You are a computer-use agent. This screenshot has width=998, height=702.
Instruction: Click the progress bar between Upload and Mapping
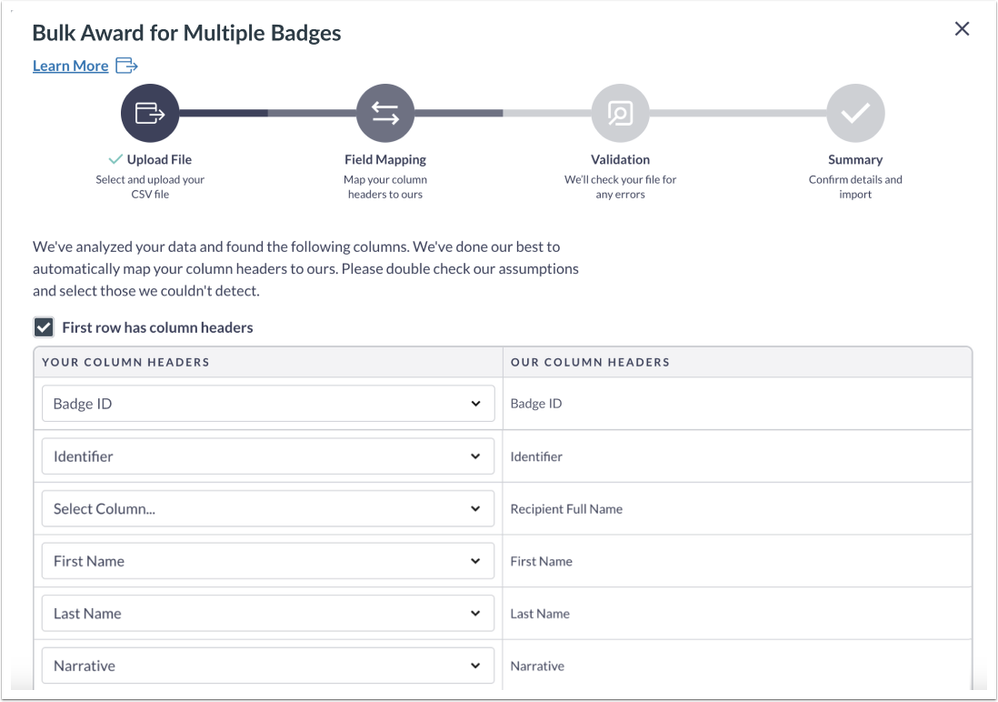[x=267, y=113]
